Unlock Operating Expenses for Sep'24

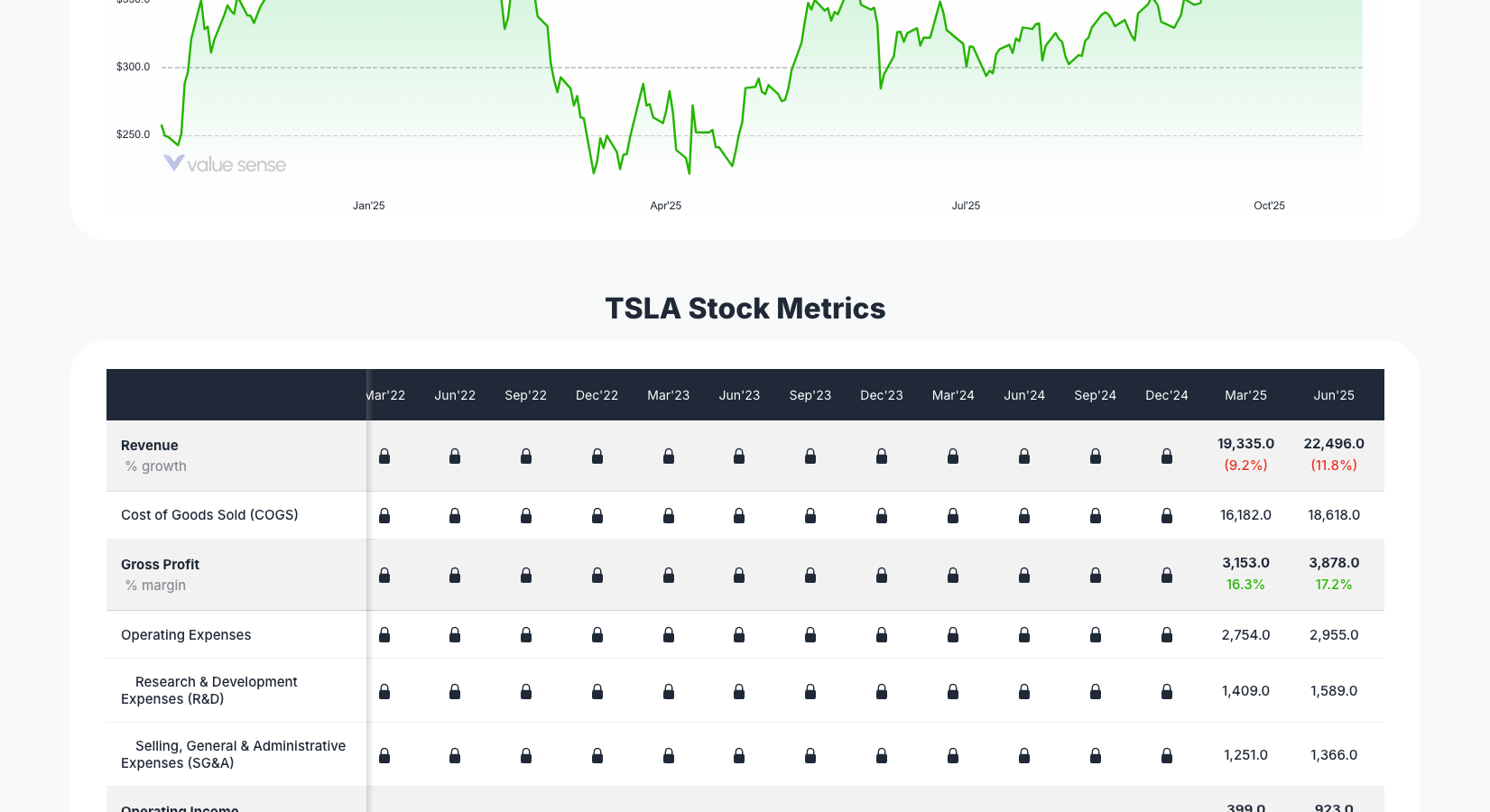point(1095,635)
